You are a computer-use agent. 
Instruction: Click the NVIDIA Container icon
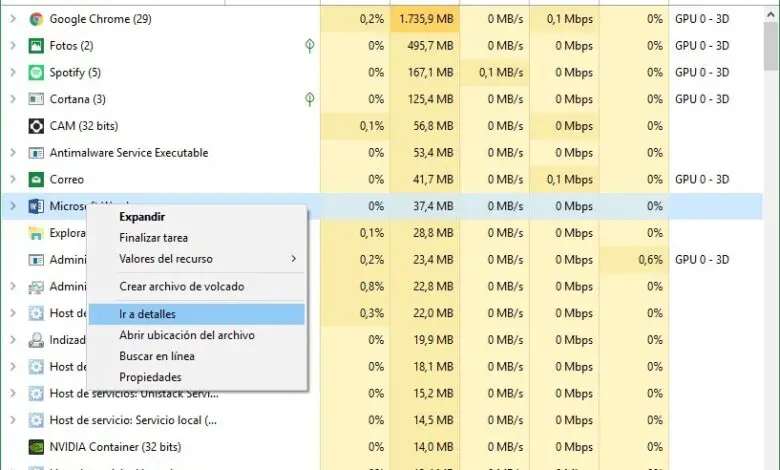point(36,447)
